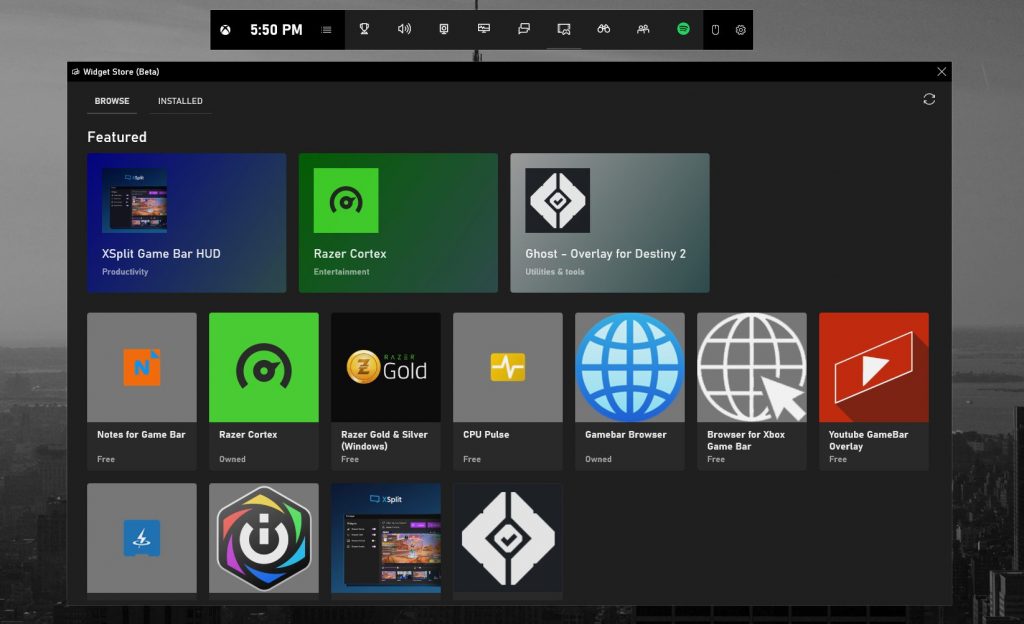Click the blue lightning widget tile
The width and height of the screenshot is (1024, 624).
142,538
